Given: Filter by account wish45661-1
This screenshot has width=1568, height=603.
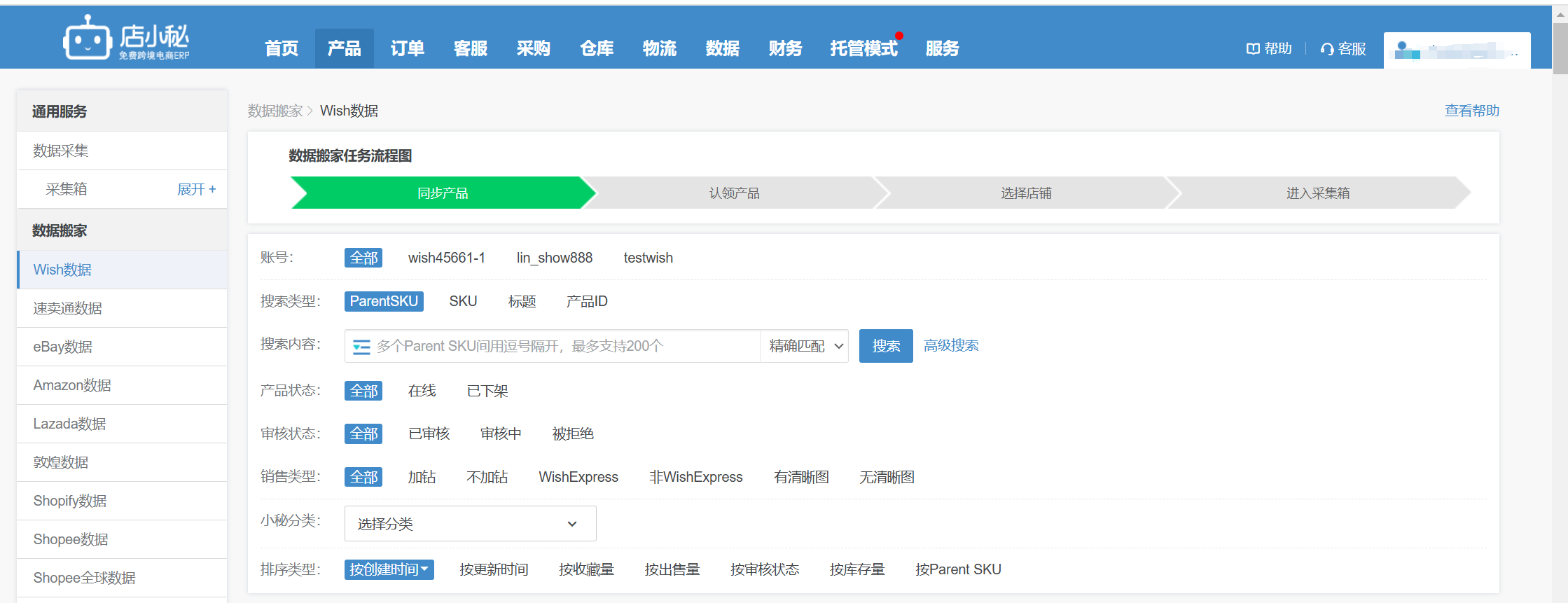Looking at the screenshot, I should pos(447,258).
